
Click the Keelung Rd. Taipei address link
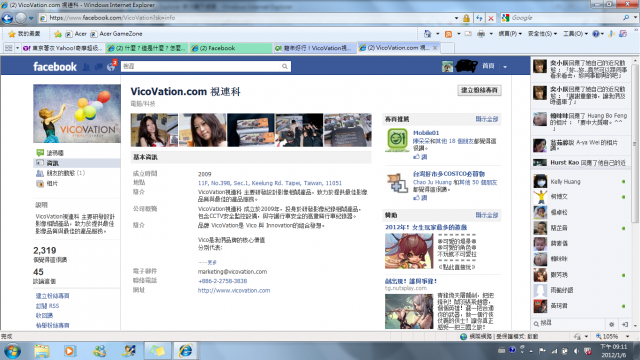[270, 183]
